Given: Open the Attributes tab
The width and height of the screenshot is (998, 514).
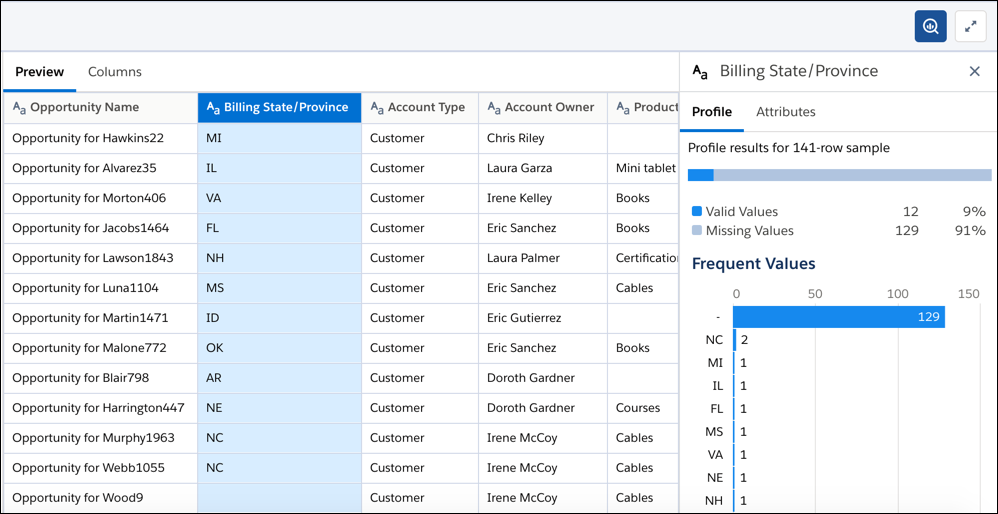Looking at the screenshot, I should (785, 112).
